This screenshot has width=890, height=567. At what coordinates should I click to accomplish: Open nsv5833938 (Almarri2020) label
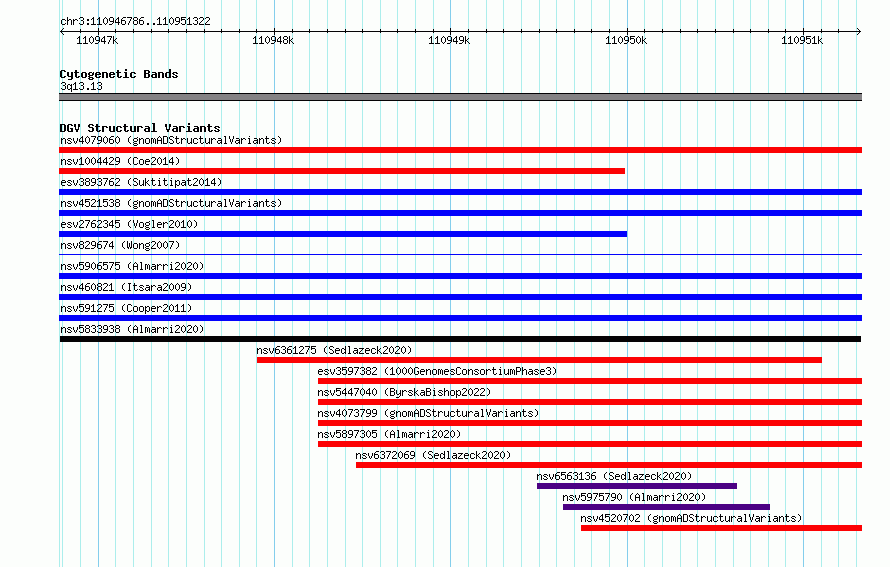pyautogui.click(x=132, y=329)
